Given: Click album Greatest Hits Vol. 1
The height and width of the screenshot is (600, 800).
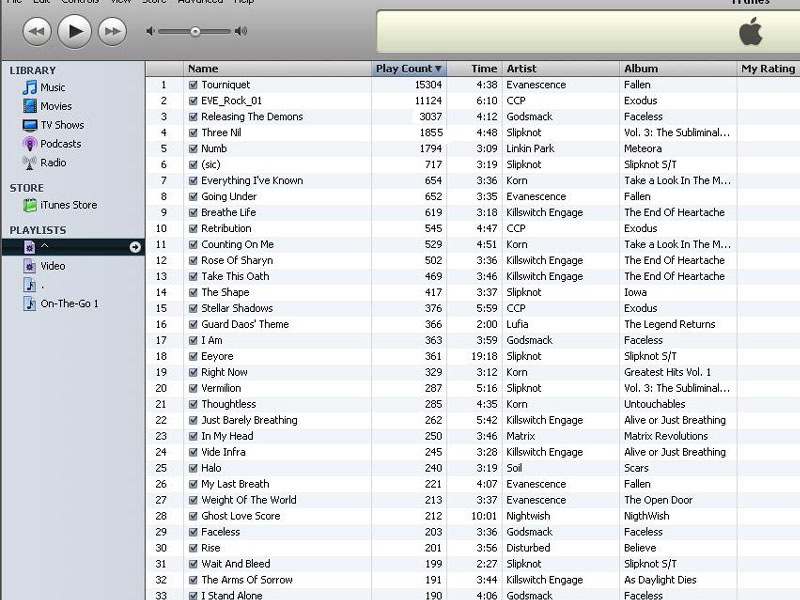Looking at the screenshot, I should [x=667, y=372].
